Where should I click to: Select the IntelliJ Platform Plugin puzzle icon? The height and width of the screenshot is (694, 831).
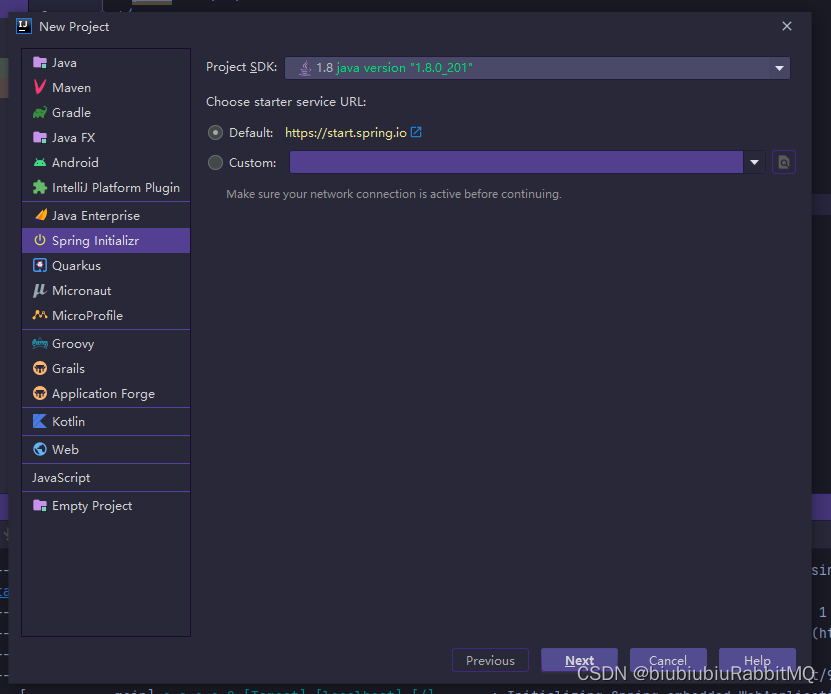click(x=40, y=187)
